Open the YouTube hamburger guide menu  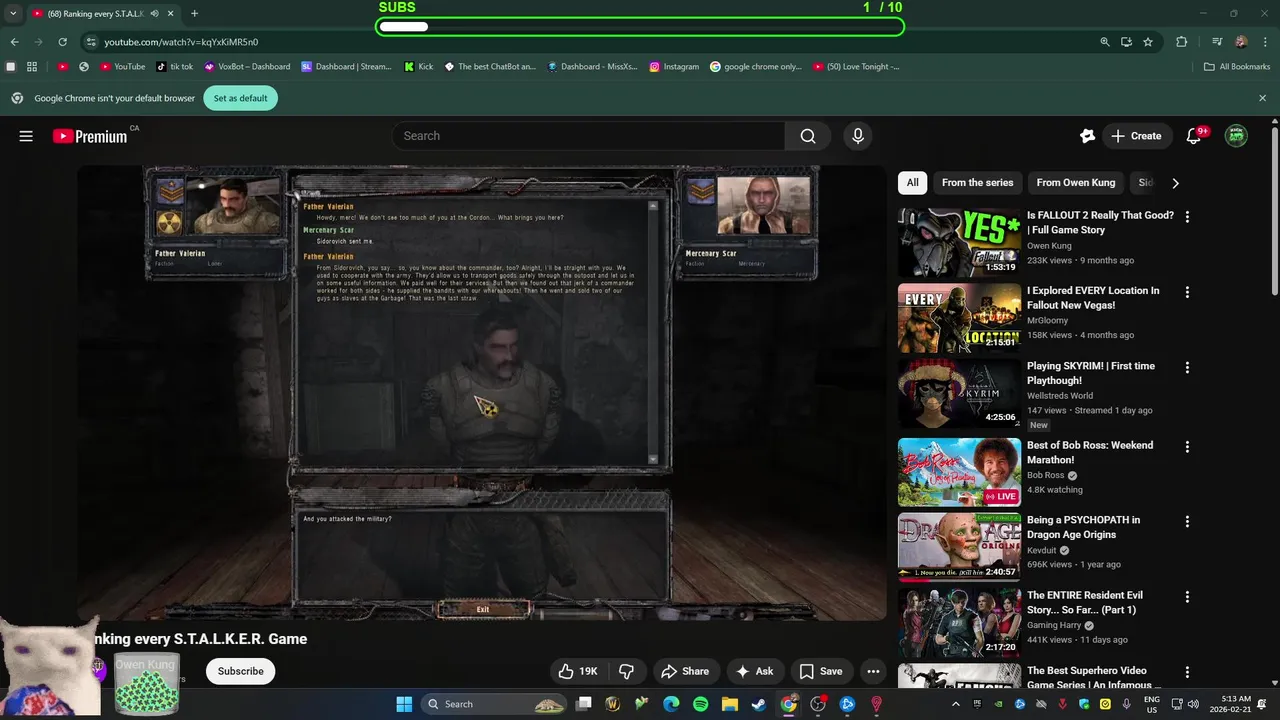26,136
